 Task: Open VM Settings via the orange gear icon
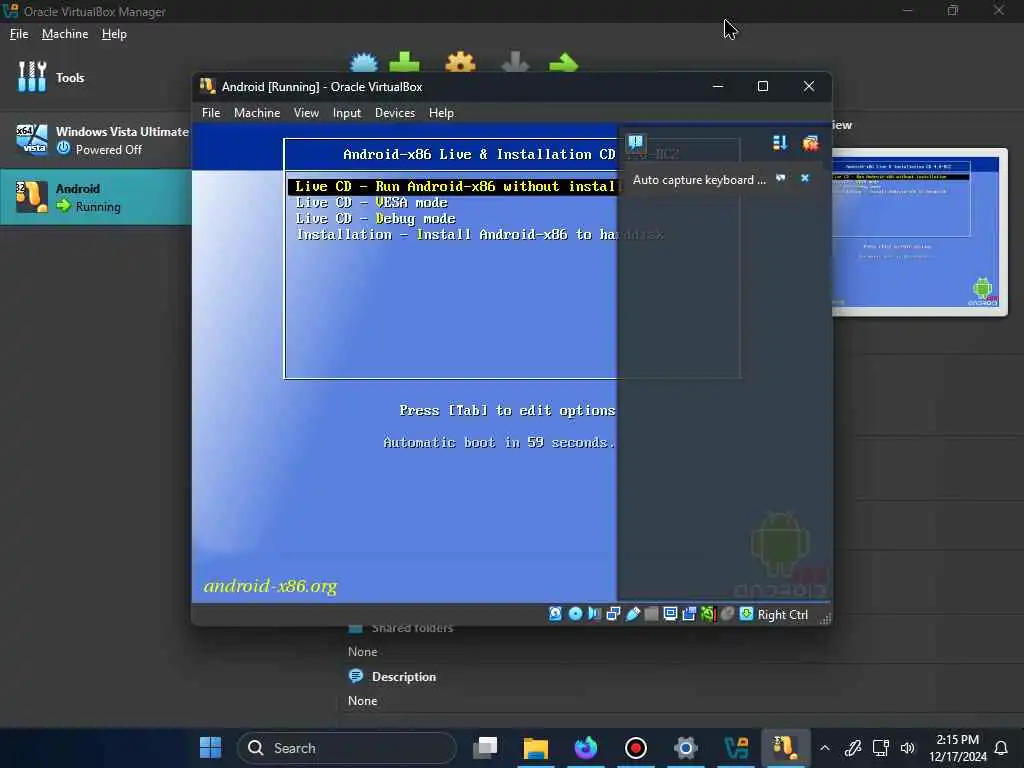click(460, 63)
